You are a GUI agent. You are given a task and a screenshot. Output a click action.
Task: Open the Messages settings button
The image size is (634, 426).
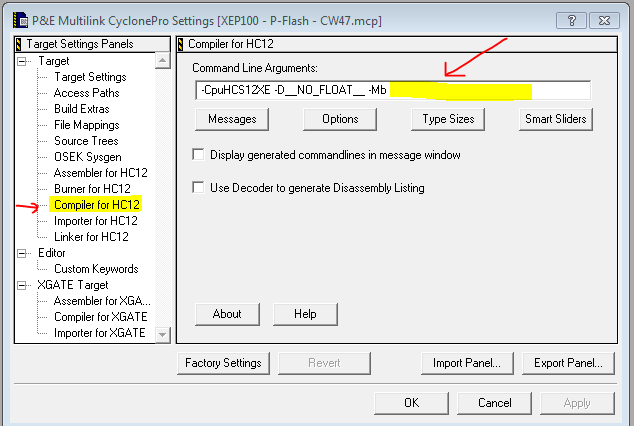pyautogui.click(x=232, y=119)
